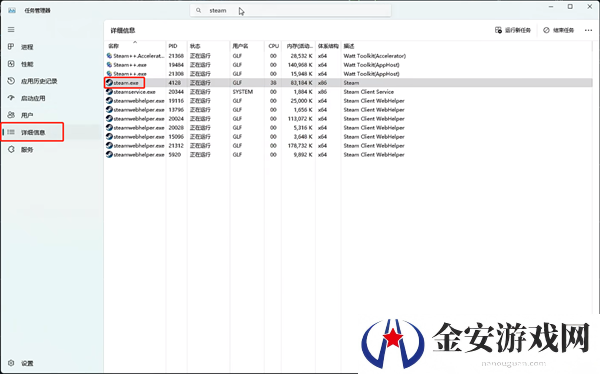Click user name SYSTEM cell
Screen dimensions: 600x374
(x=243, y=91)
